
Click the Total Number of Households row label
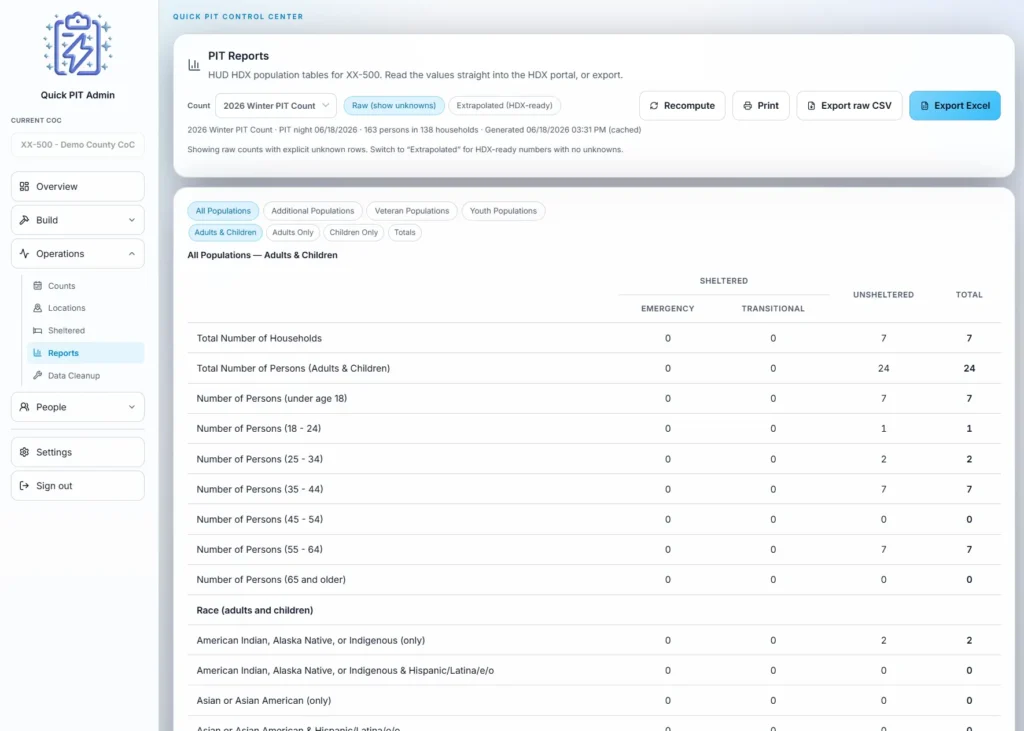[259, 338]
